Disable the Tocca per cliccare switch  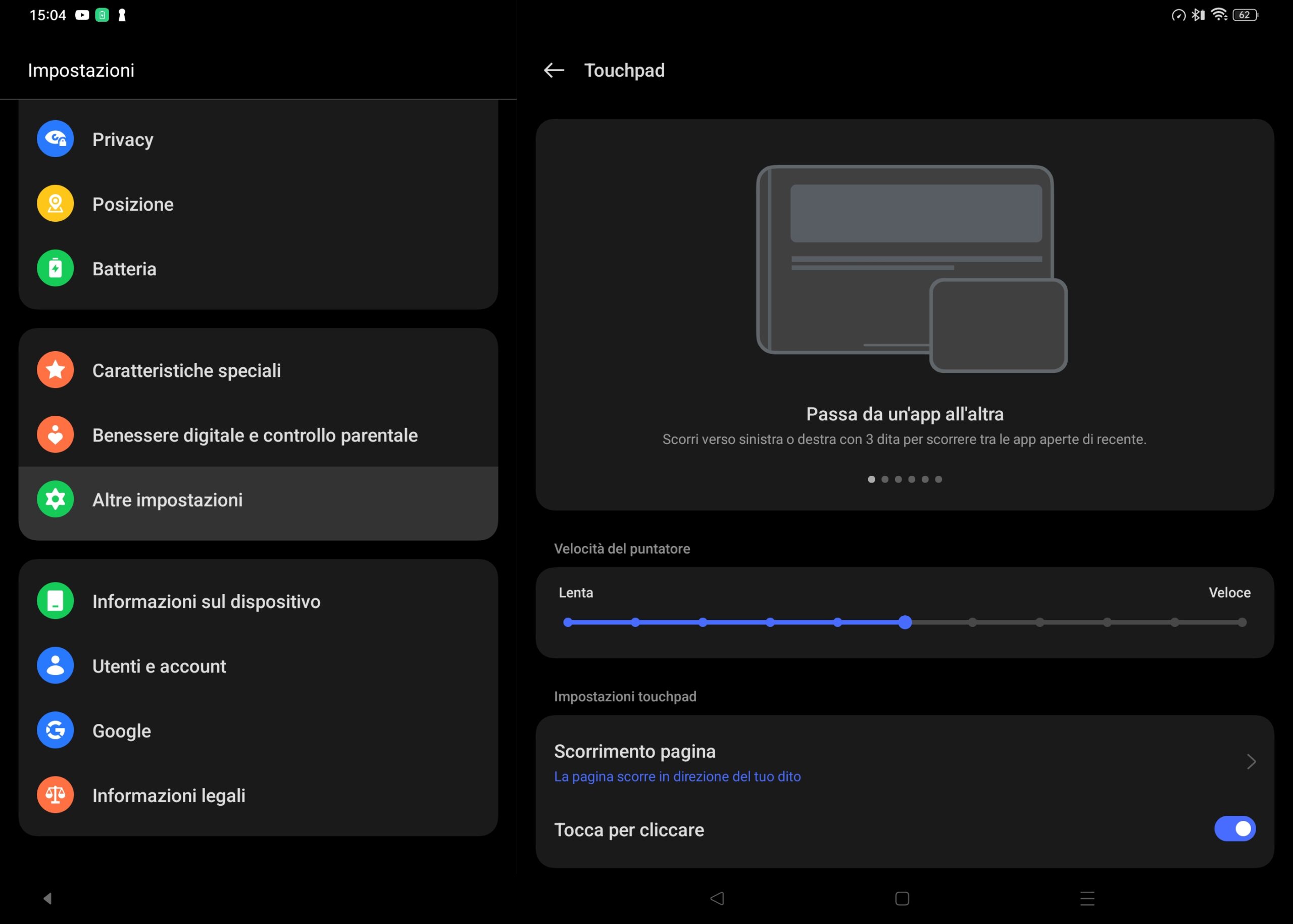point(1234,829)
